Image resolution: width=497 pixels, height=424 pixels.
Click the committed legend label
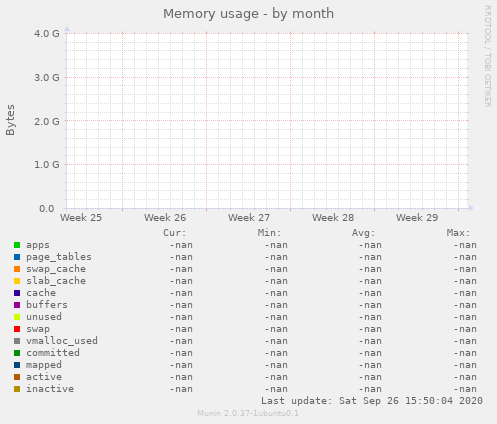click(53, 353)
